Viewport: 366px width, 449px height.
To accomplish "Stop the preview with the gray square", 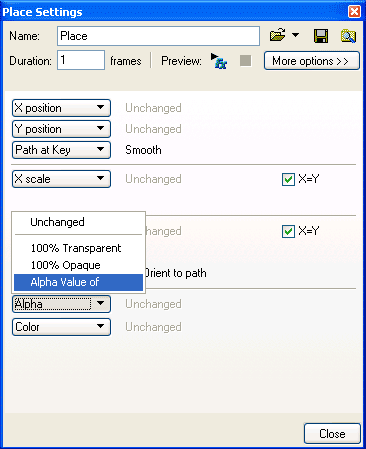I will coord(246,61).
